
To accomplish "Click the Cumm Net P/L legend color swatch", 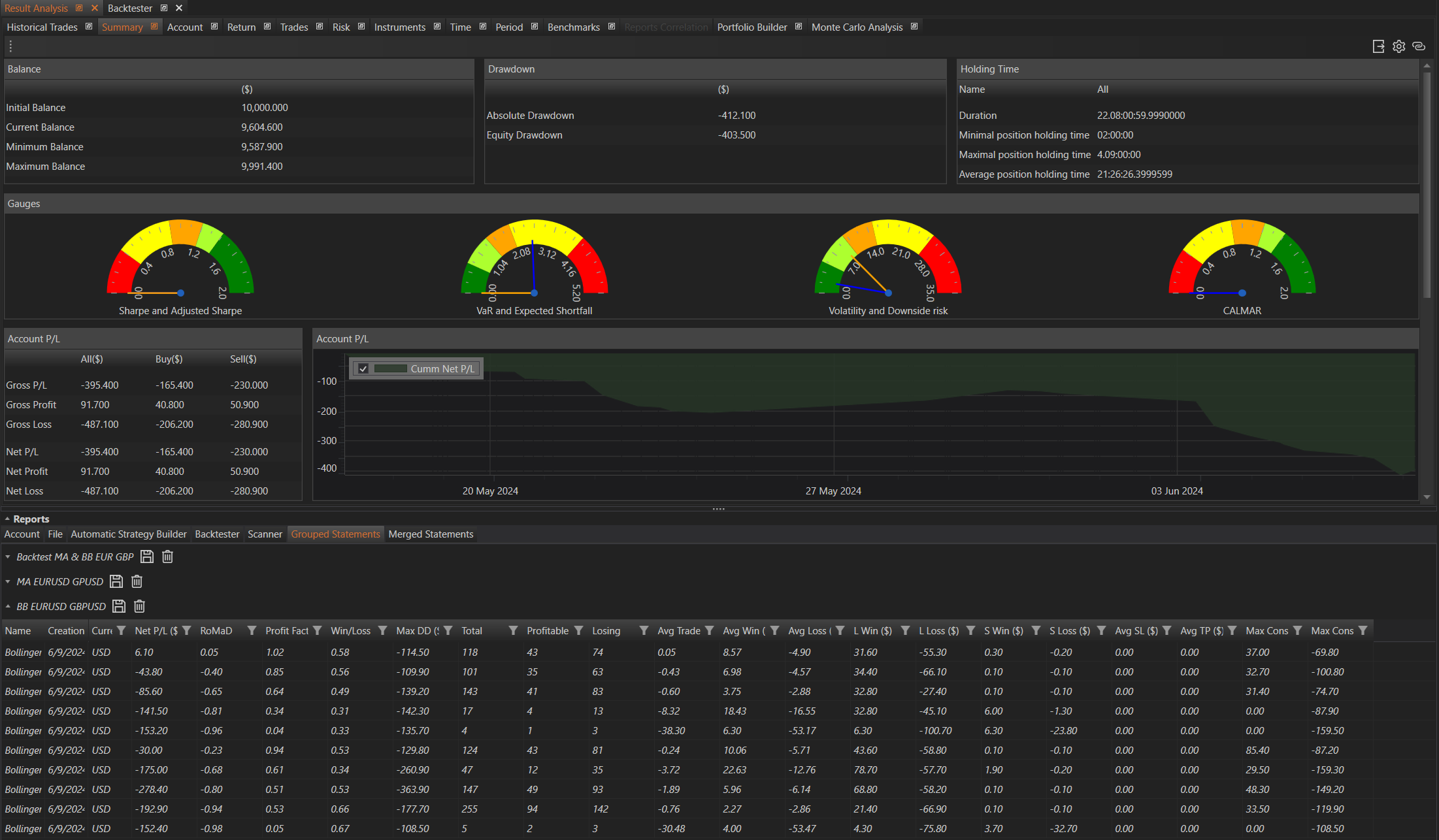I will click(x=391, y=368).
